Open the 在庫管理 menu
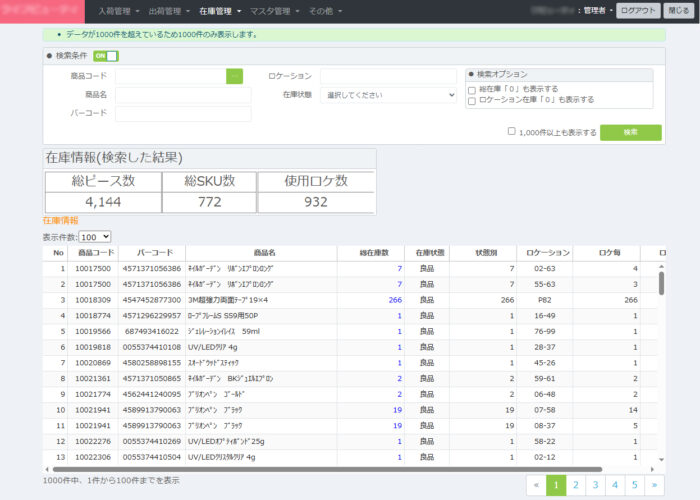This screenshot has width=700, height=500. click(x=219, y=11)
